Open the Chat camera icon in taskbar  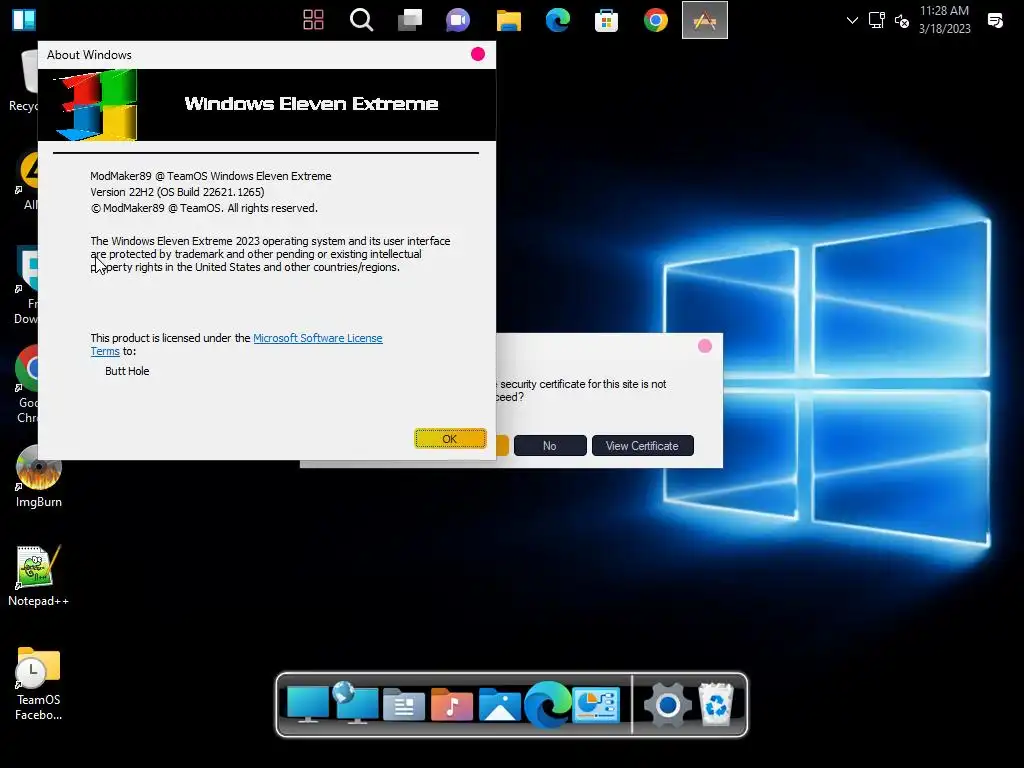458,20
